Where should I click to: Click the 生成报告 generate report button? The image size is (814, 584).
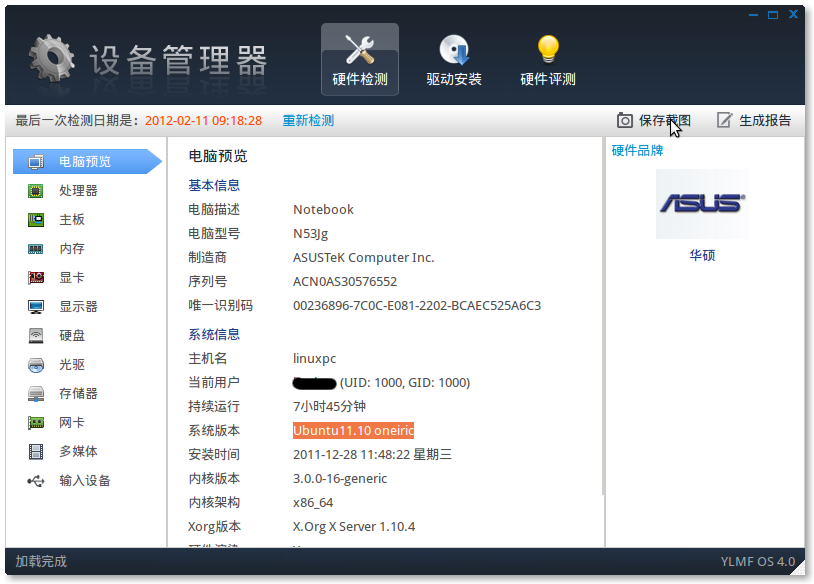click(x=754, y=120)
